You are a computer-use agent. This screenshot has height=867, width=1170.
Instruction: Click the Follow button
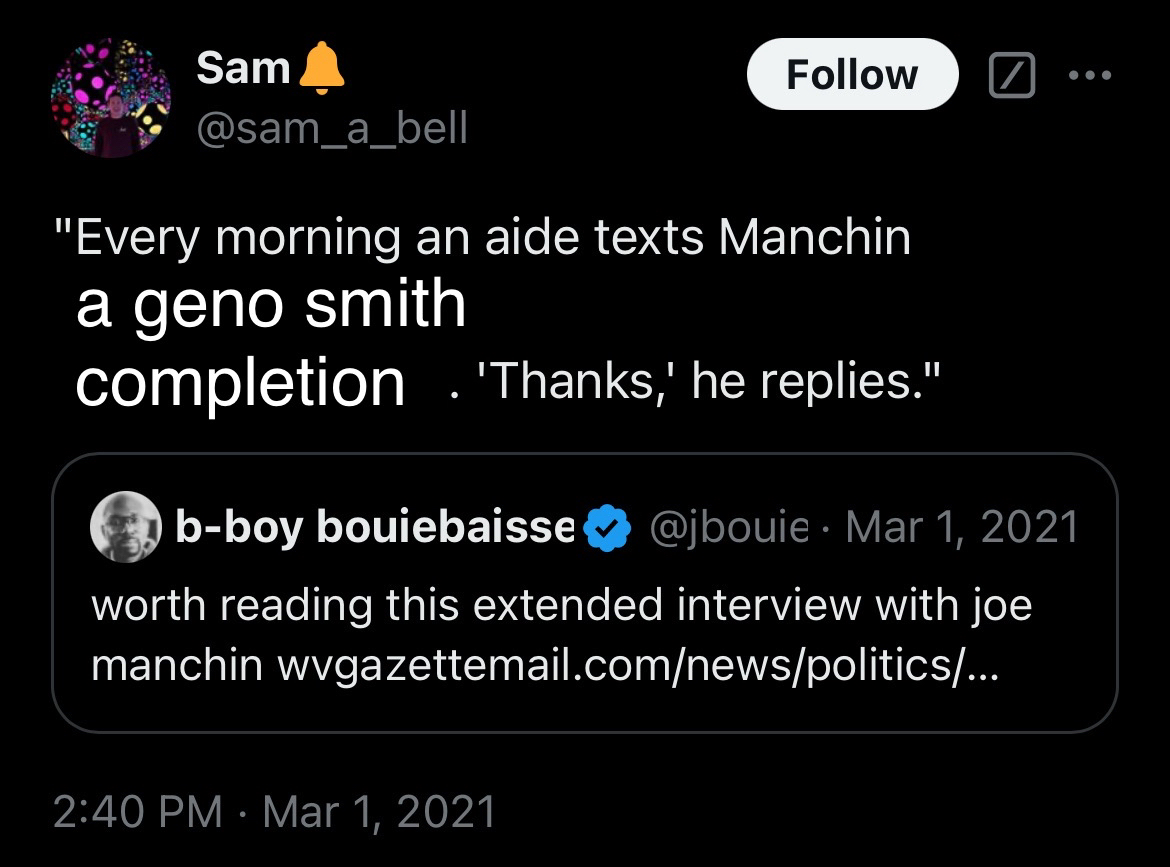(x=851, y=75)
